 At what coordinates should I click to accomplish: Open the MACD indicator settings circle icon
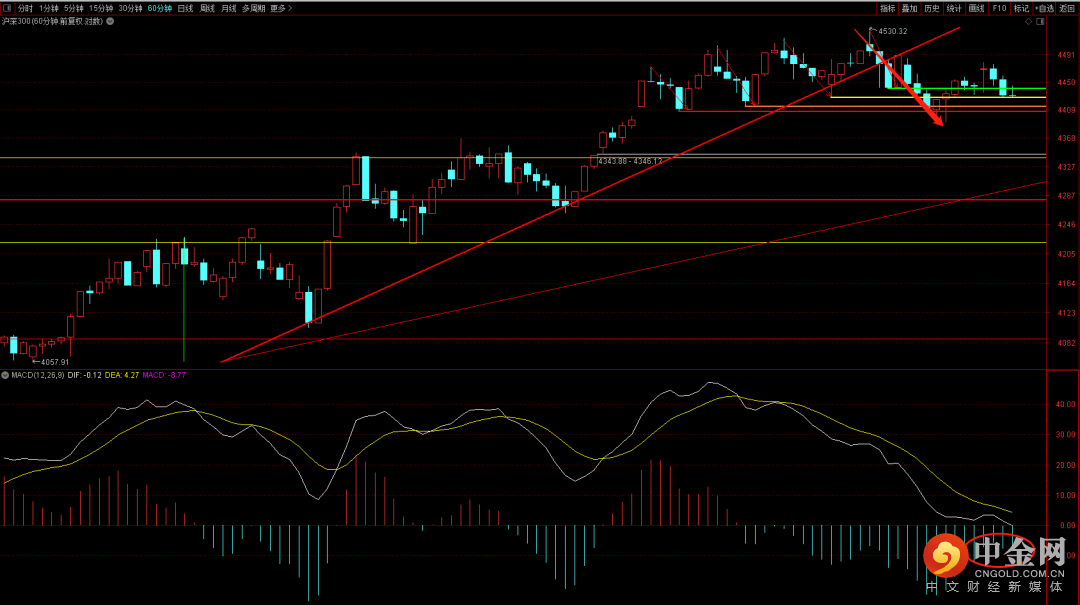(5, 376)
